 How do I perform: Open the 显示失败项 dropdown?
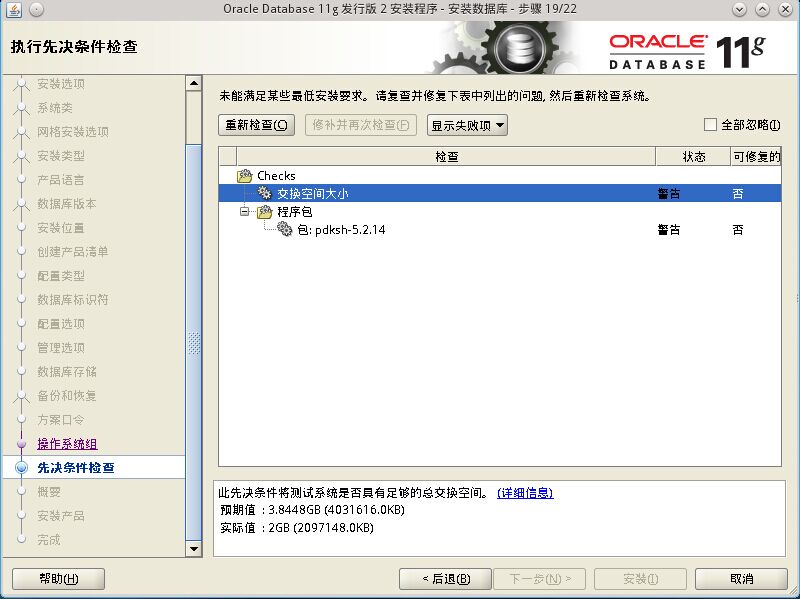coord(467,125)
